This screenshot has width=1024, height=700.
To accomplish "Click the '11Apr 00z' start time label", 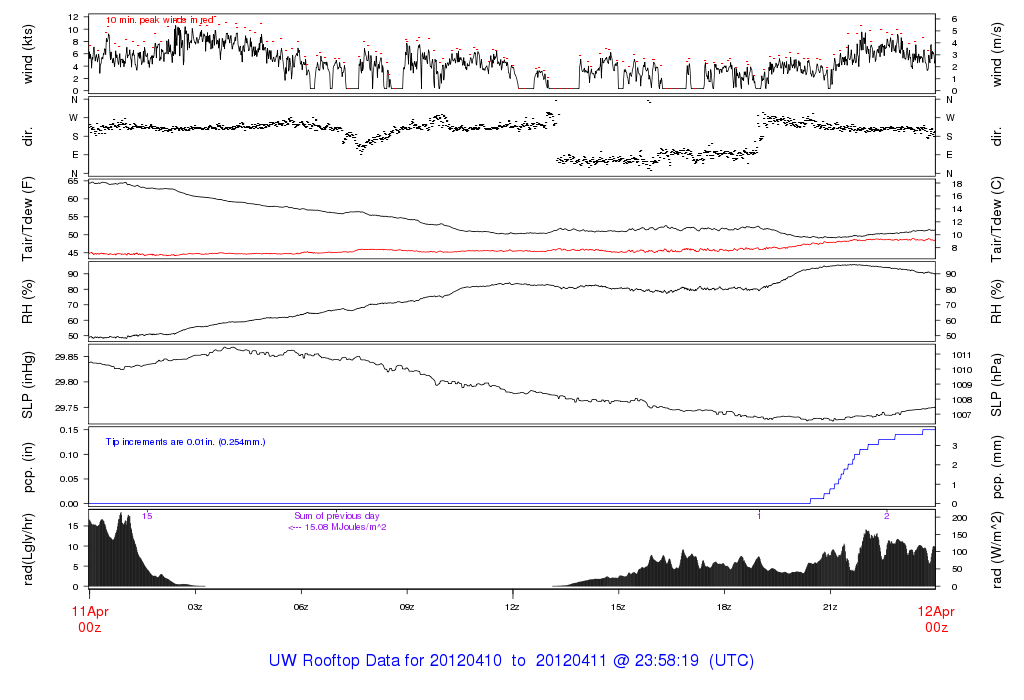I will 89,616.
